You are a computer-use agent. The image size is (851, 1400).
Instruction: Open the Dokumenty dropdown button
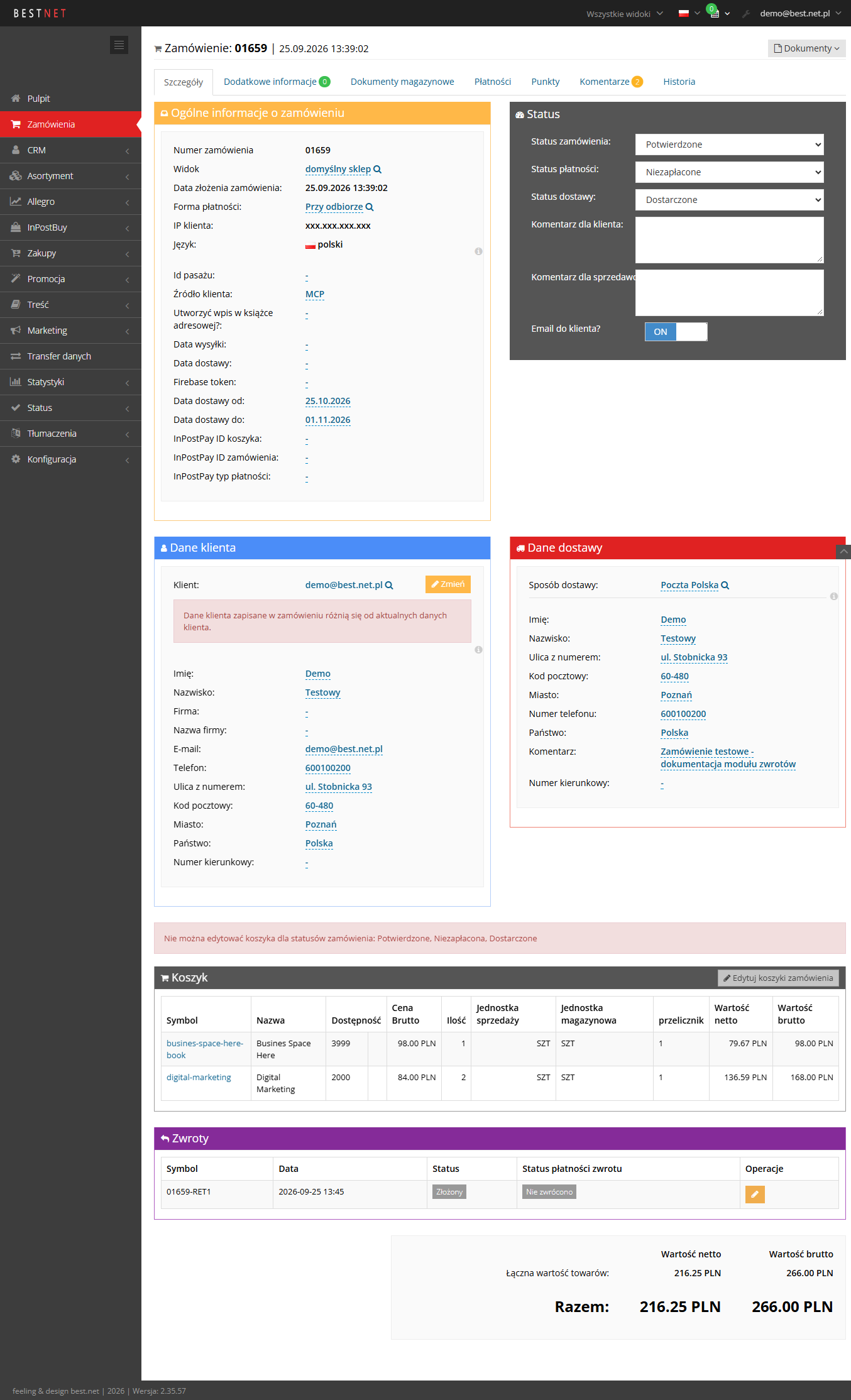(x=807, y=48)
